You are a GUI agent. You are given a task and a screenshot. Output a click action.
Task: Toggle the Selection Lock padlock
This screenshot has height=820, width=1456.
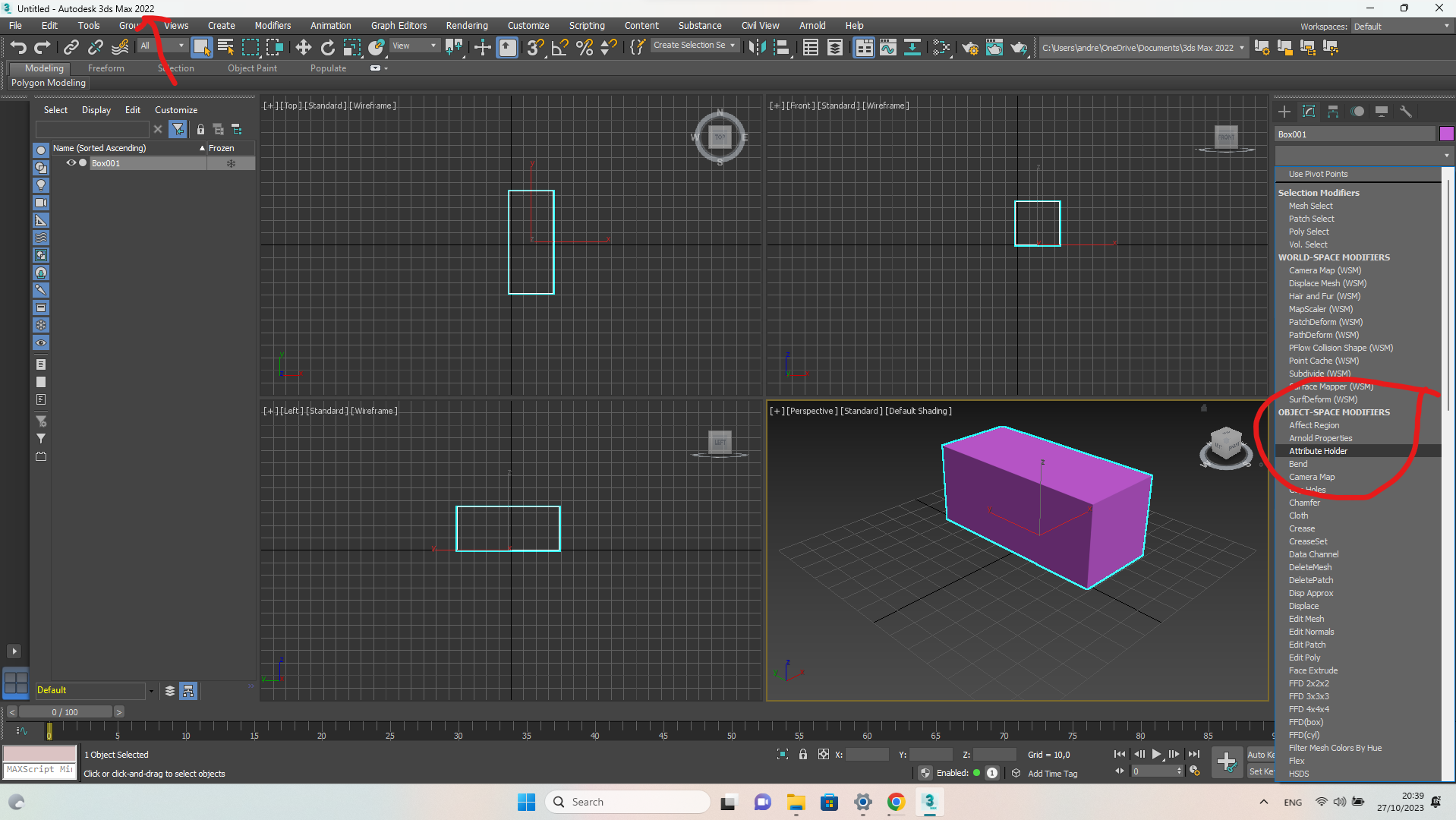802,754
